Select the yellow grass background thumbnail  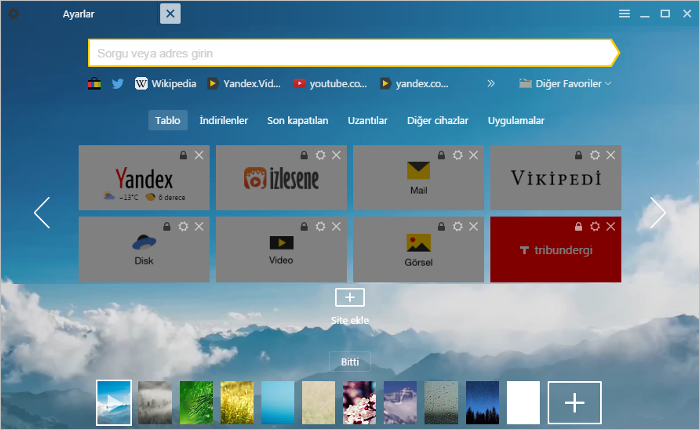237,402
